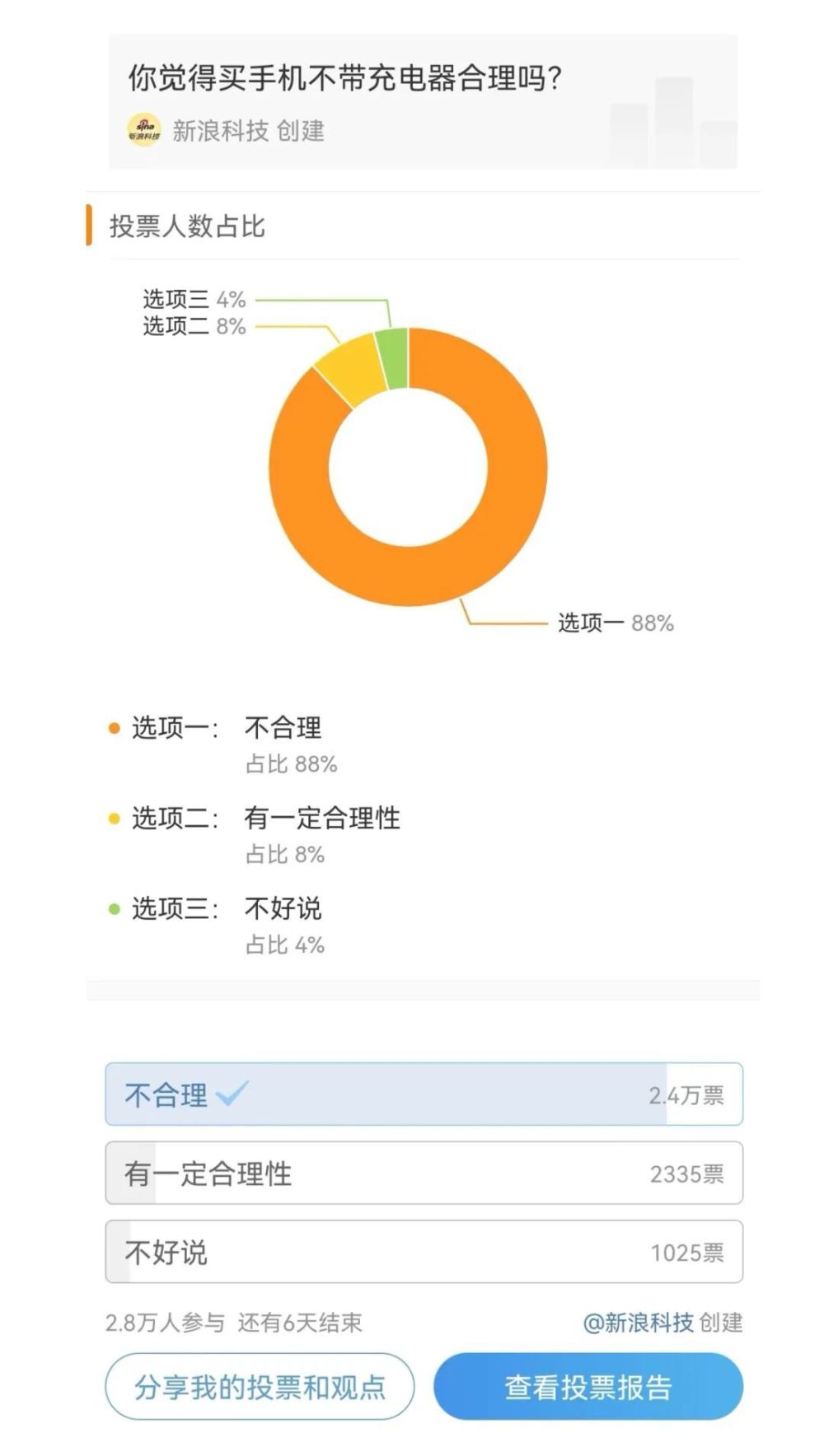
Task: Select the 不合理 vote option
Action: coord(424,1094)
